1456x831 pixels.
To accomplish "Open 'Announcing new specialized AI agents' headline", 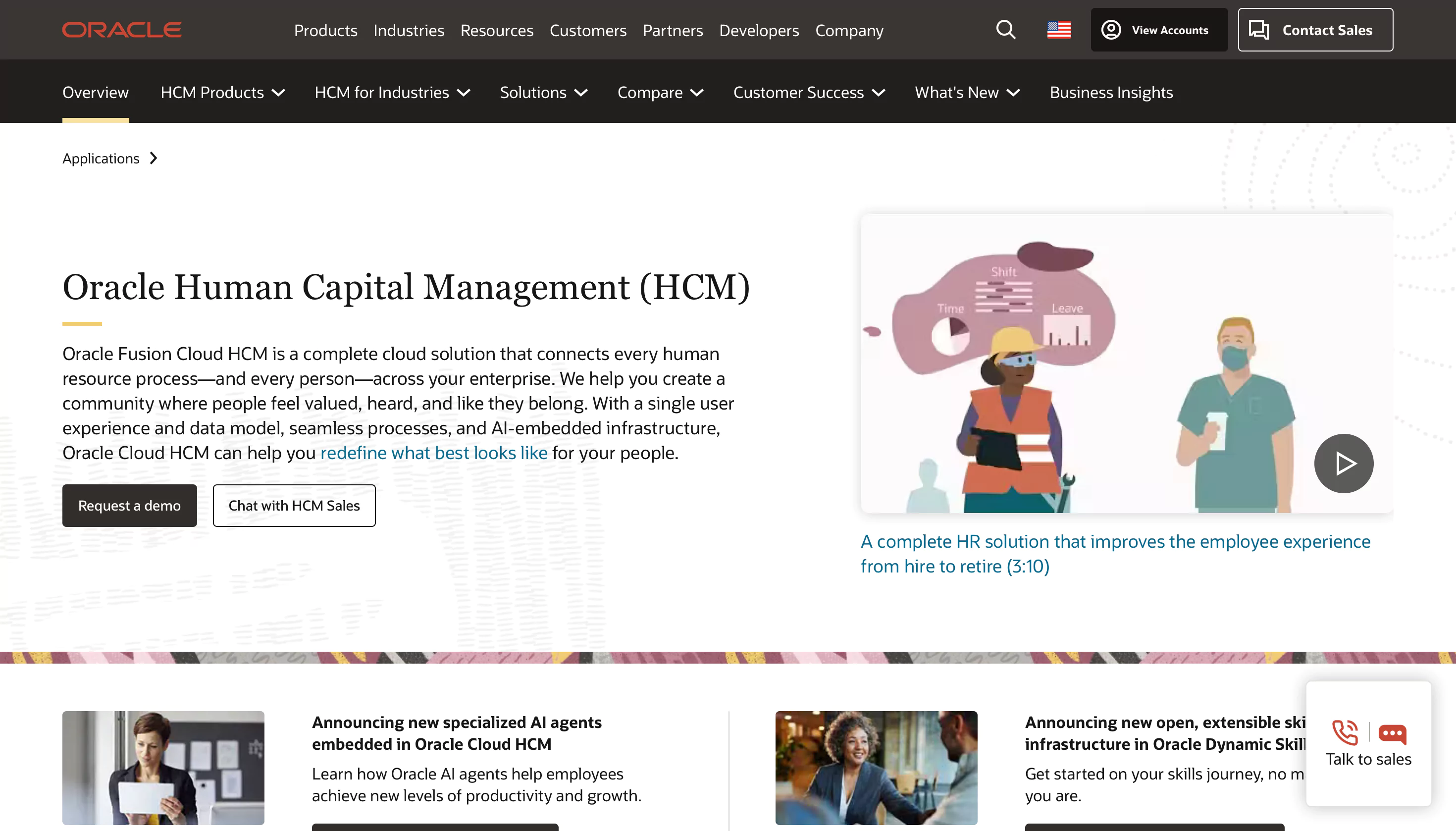I will point(457,733).
